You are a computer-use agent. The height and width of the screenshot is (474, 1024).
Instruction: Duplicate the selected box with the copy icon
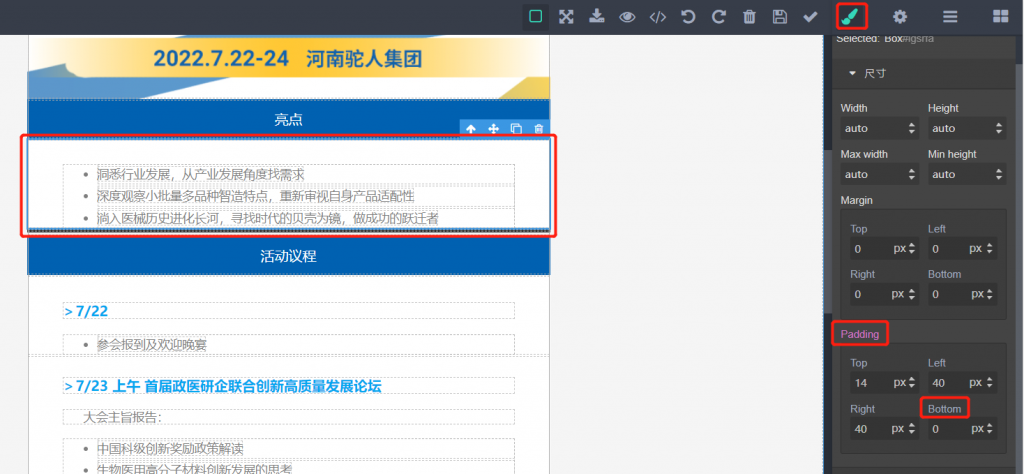click(516, 129)
